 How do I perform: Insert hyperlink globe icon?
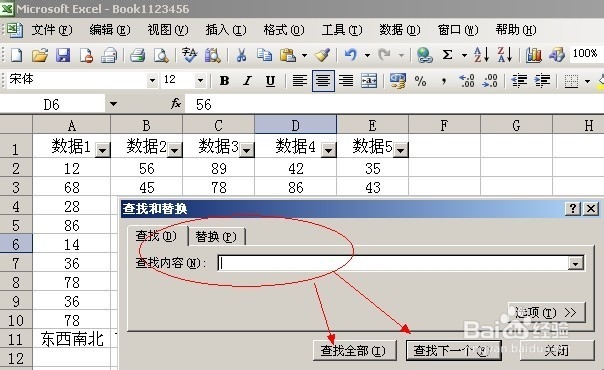[x=424, y=55]
